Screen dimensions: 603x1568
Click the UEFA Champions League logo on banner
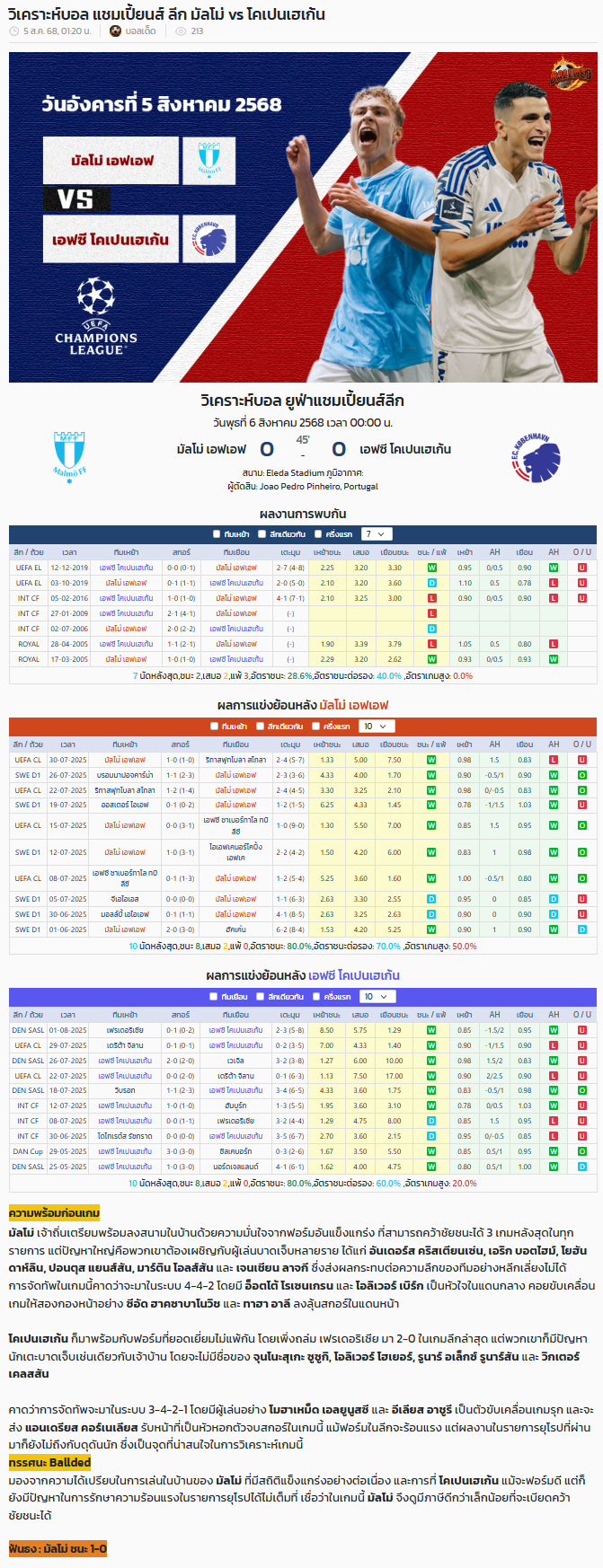pyautogui.click(x=96, y=316)
